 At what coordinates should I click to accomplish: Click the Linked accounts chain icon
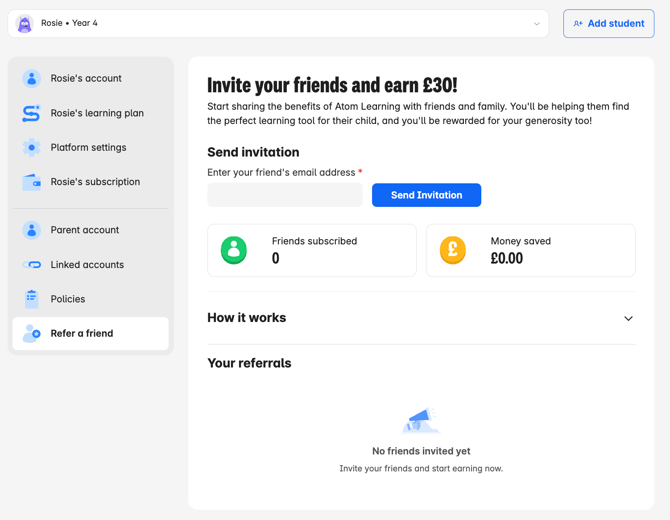coord(32,265)
